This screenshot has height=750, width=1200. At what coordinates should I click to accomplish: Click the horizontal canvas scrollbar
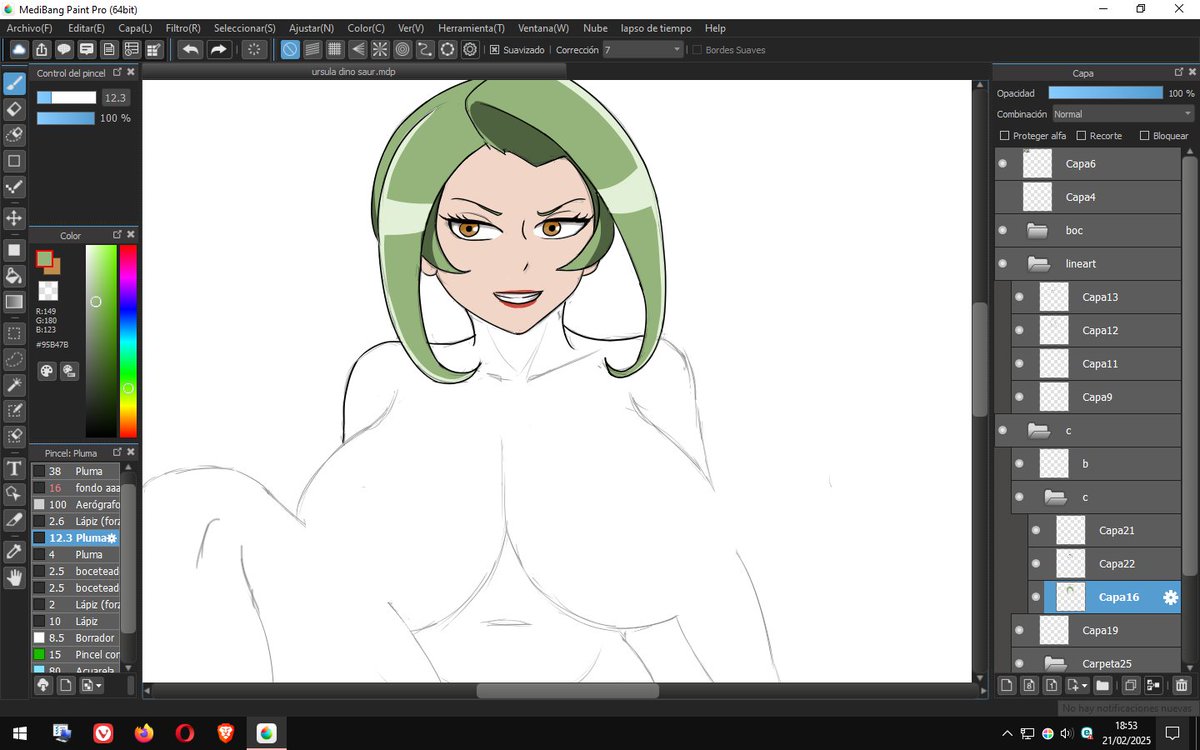567,691
